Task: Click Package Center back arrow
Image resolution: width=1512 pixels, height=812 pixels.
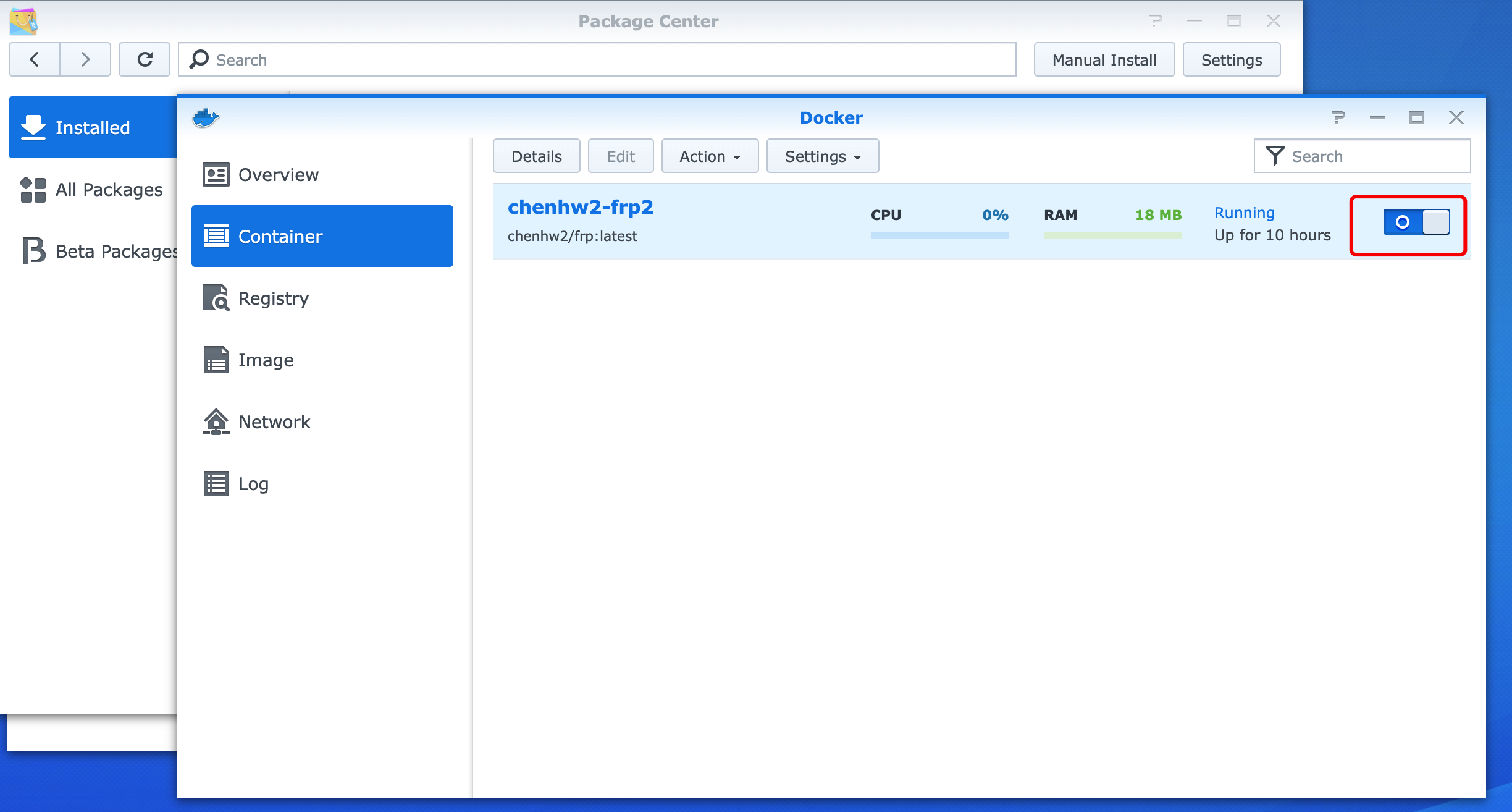Action: (35, 59)
